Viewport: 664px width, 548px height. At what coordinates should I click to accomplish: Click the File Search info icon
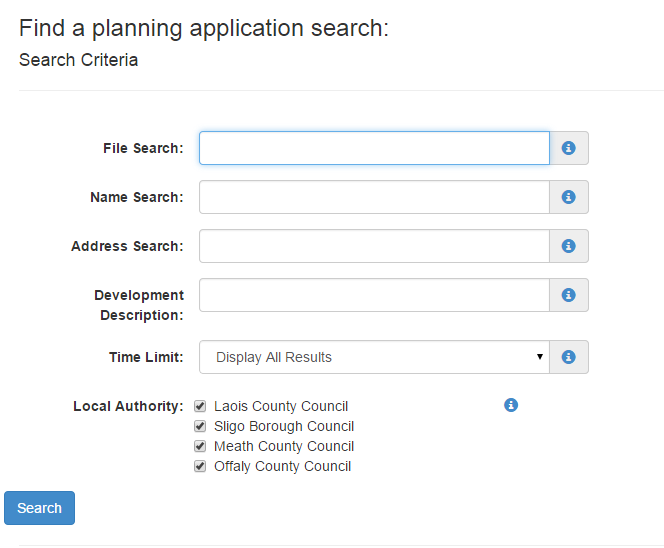click(x=568, y=148)
